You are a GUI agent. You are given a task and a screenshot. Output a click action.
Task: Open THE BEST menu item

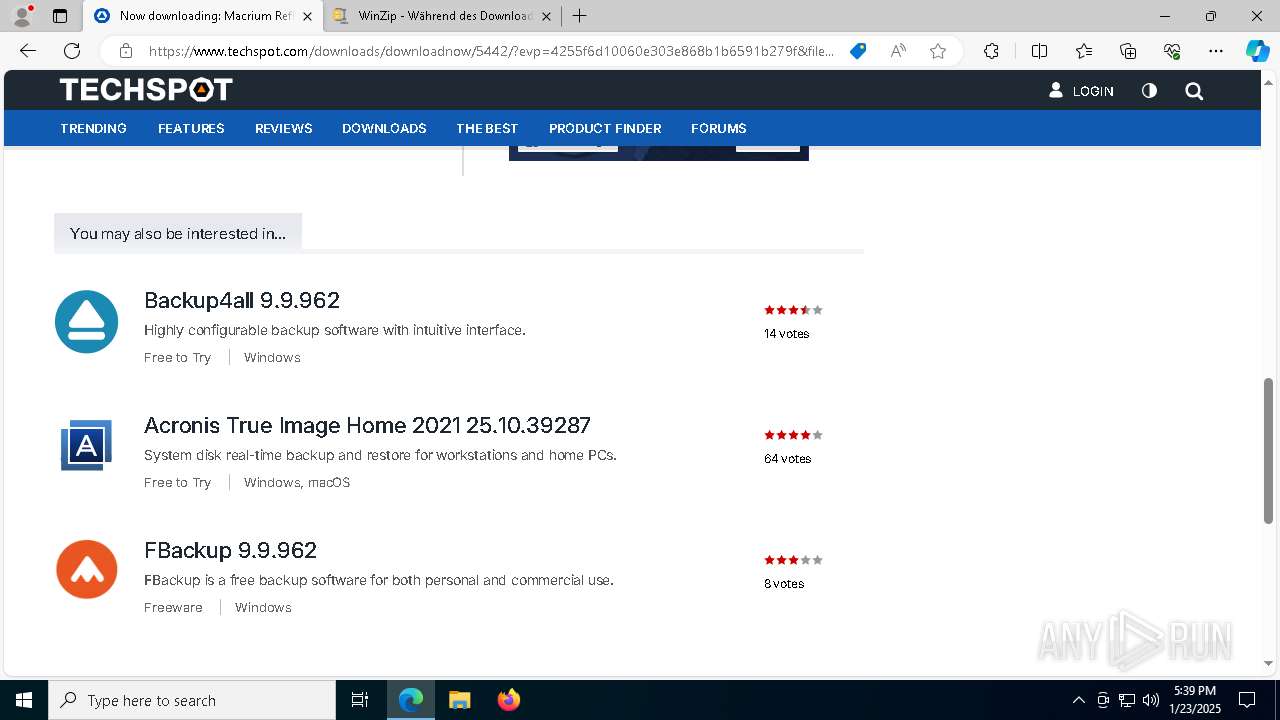487,128
